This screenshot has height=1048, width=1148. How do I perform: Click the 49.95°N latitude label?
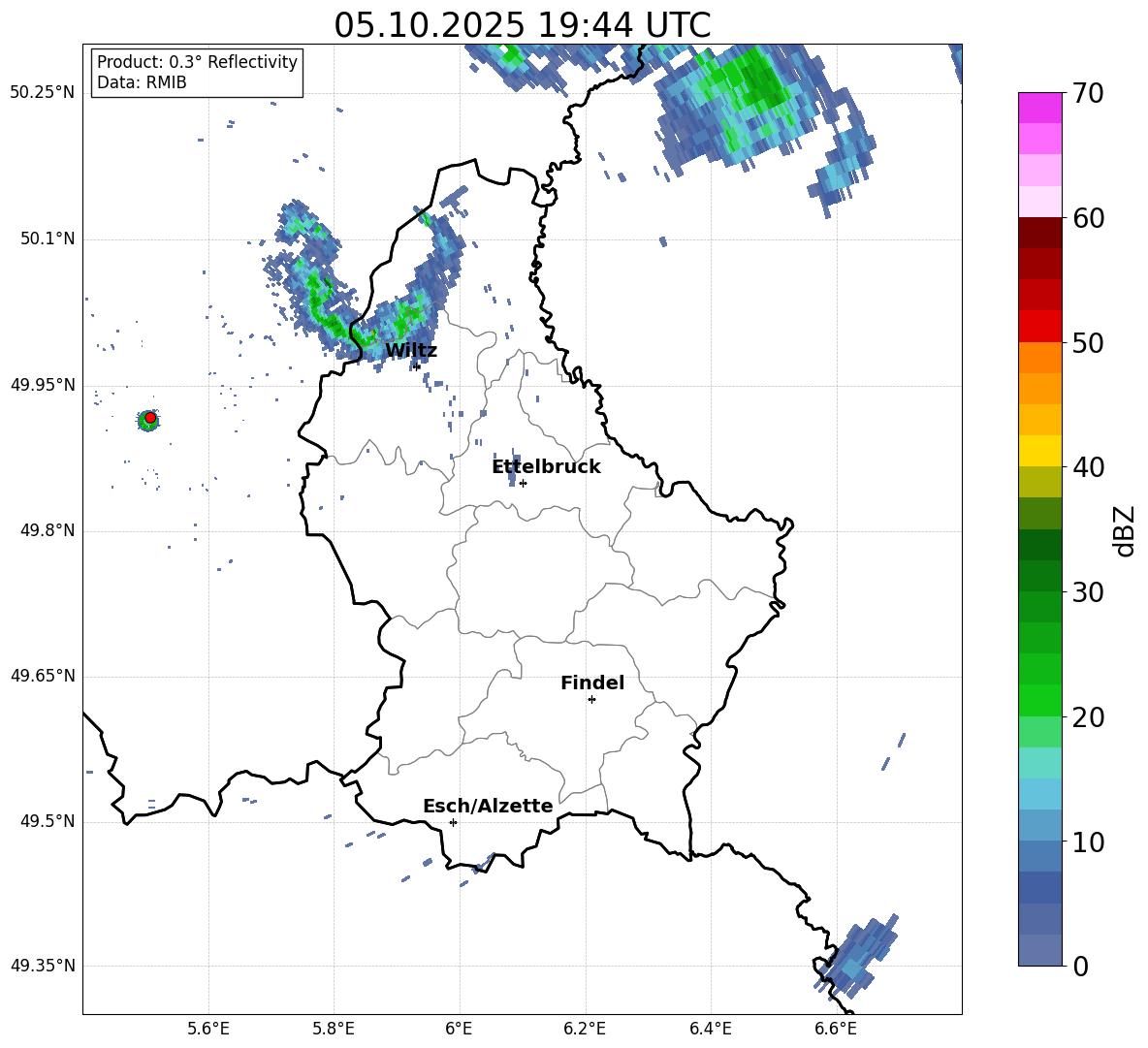point(43,385)
